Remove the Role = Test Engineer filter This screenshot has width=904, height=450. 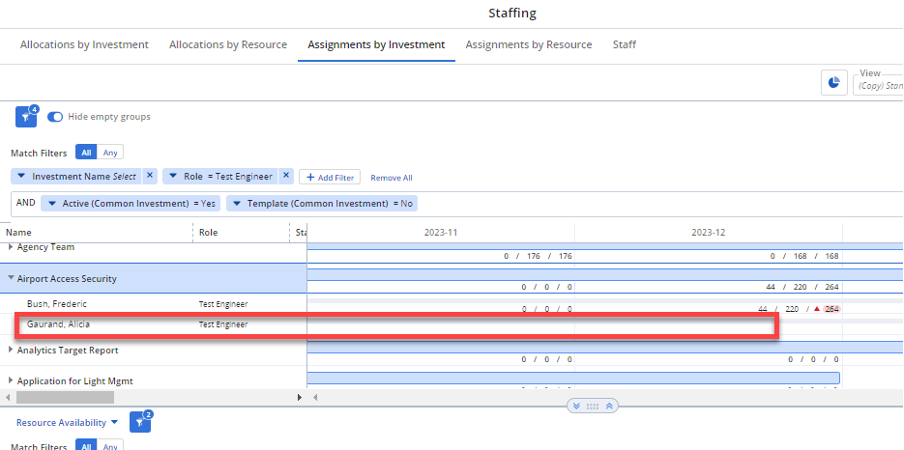[x=286, y=176]
